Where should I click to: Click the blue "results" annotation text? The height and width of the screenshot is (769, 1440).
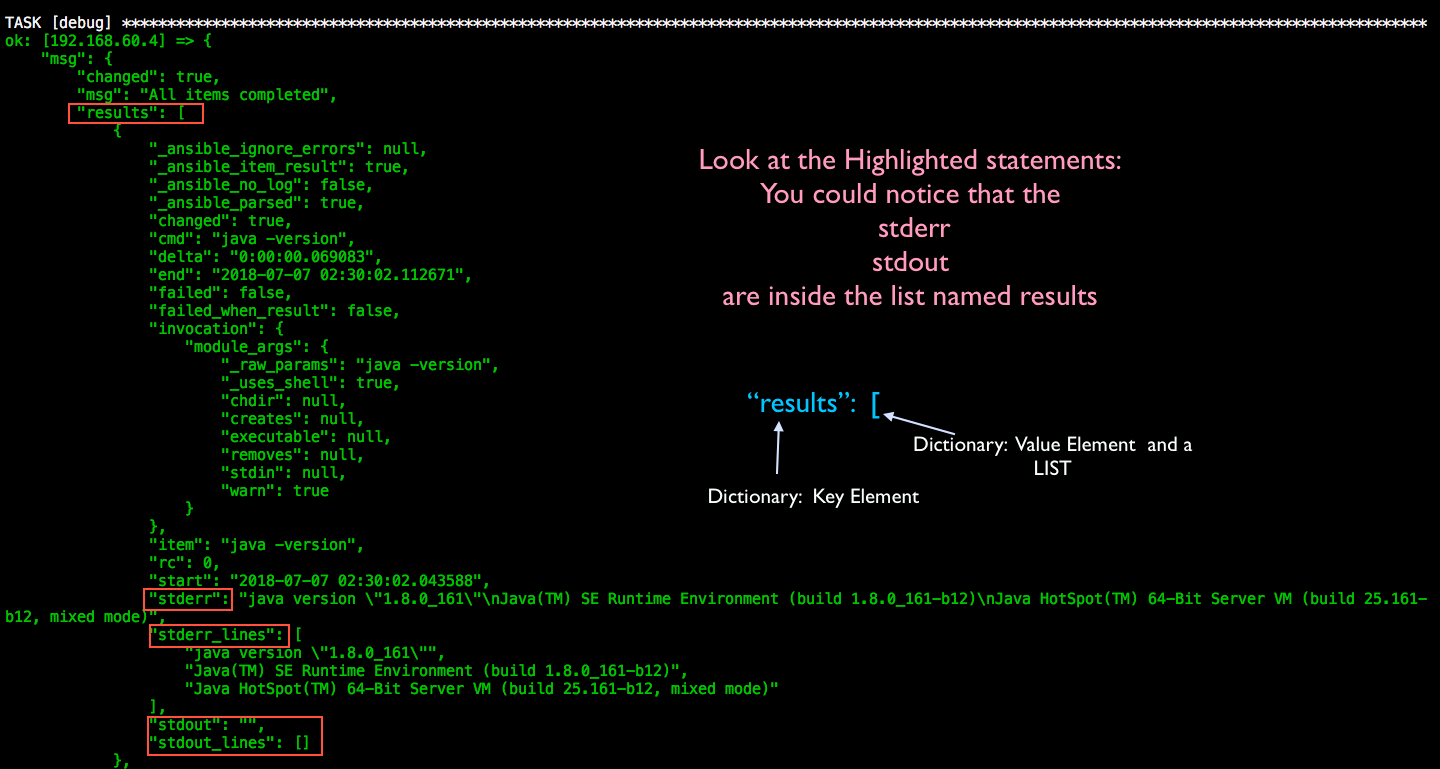coord(797,402)
